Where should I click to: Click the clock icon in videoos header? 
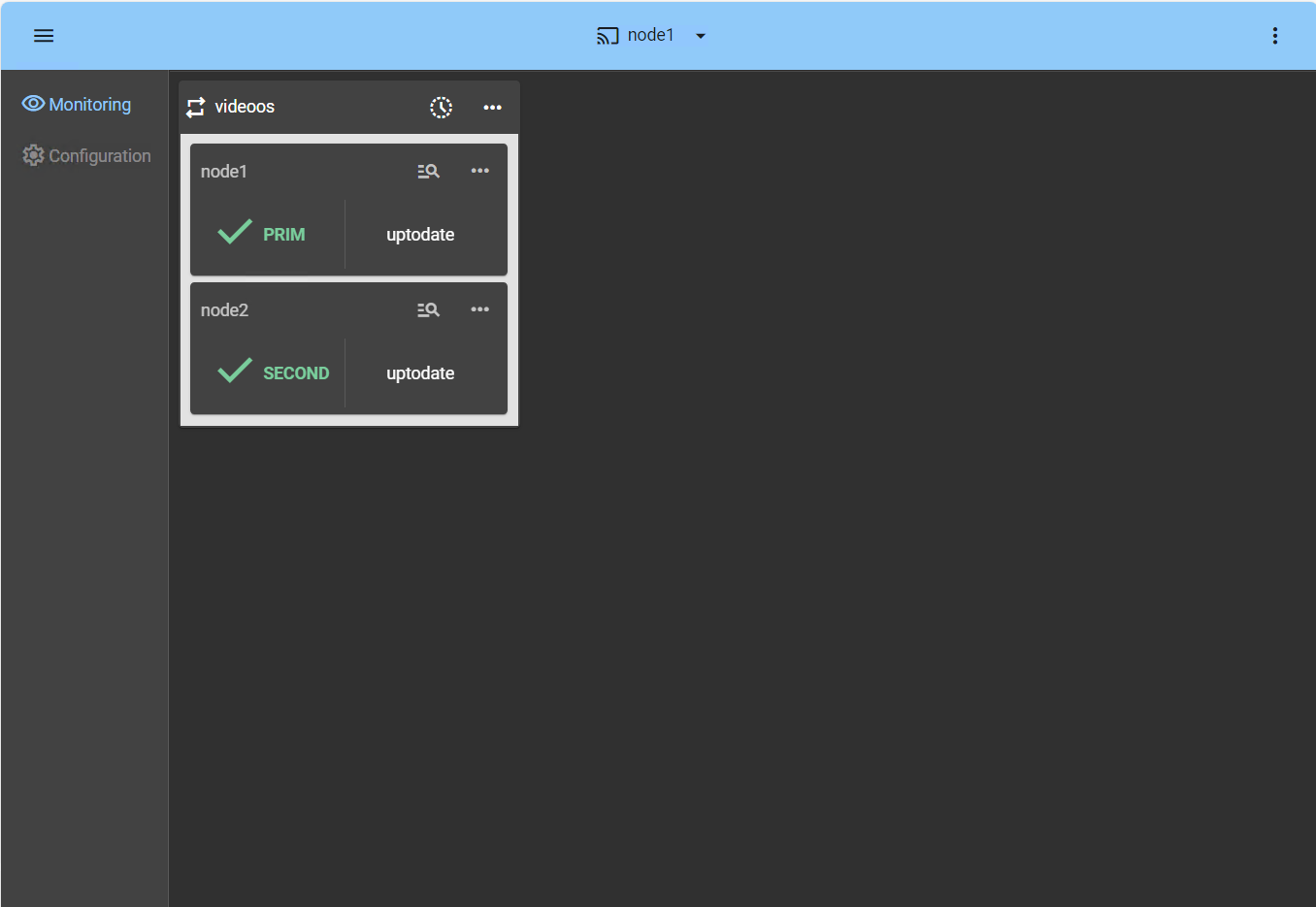pos(442,107)
